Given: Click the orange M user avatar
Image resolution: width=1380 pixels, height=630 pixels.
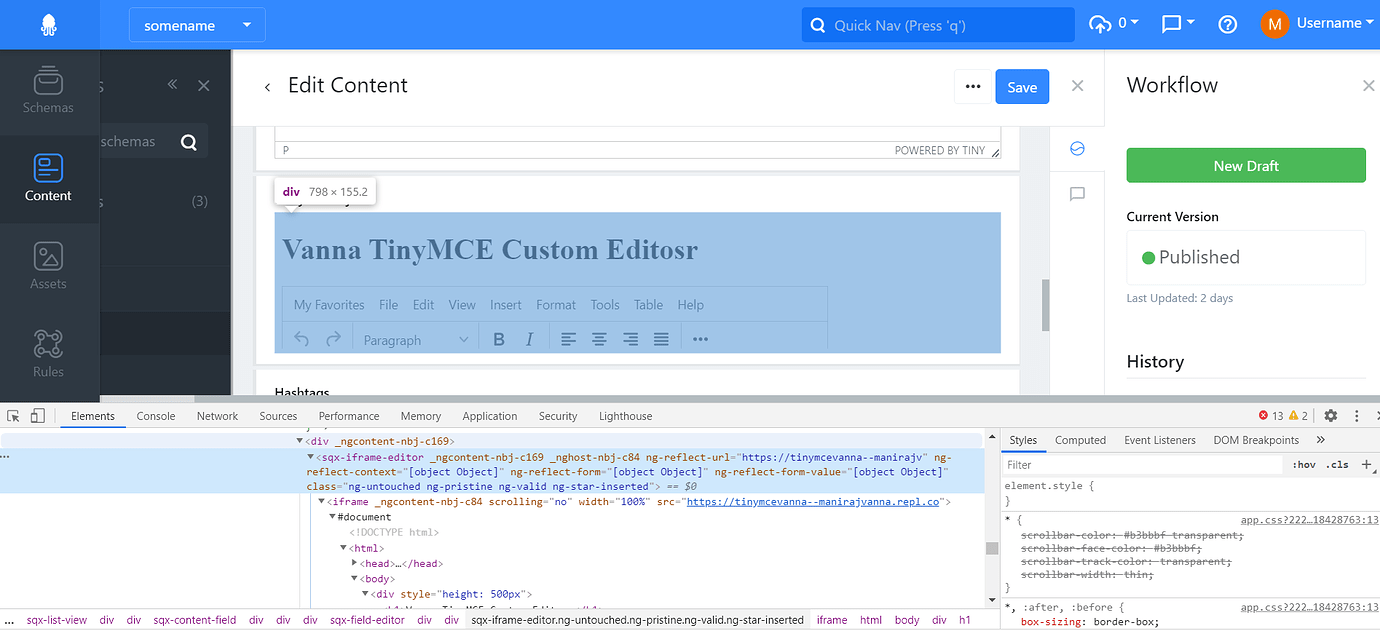Looking at the screenshot, I should pyautogui.click(x=1275, y=24).
